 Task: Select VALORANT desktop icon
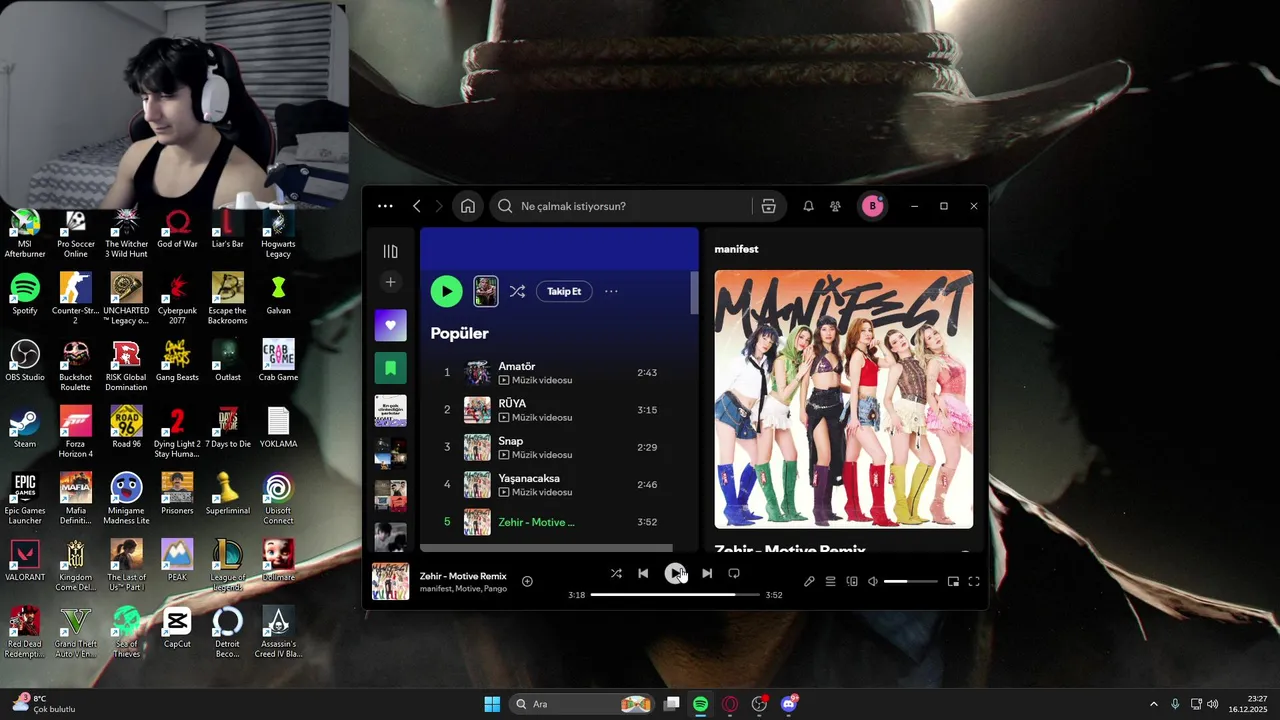(25, 561)
